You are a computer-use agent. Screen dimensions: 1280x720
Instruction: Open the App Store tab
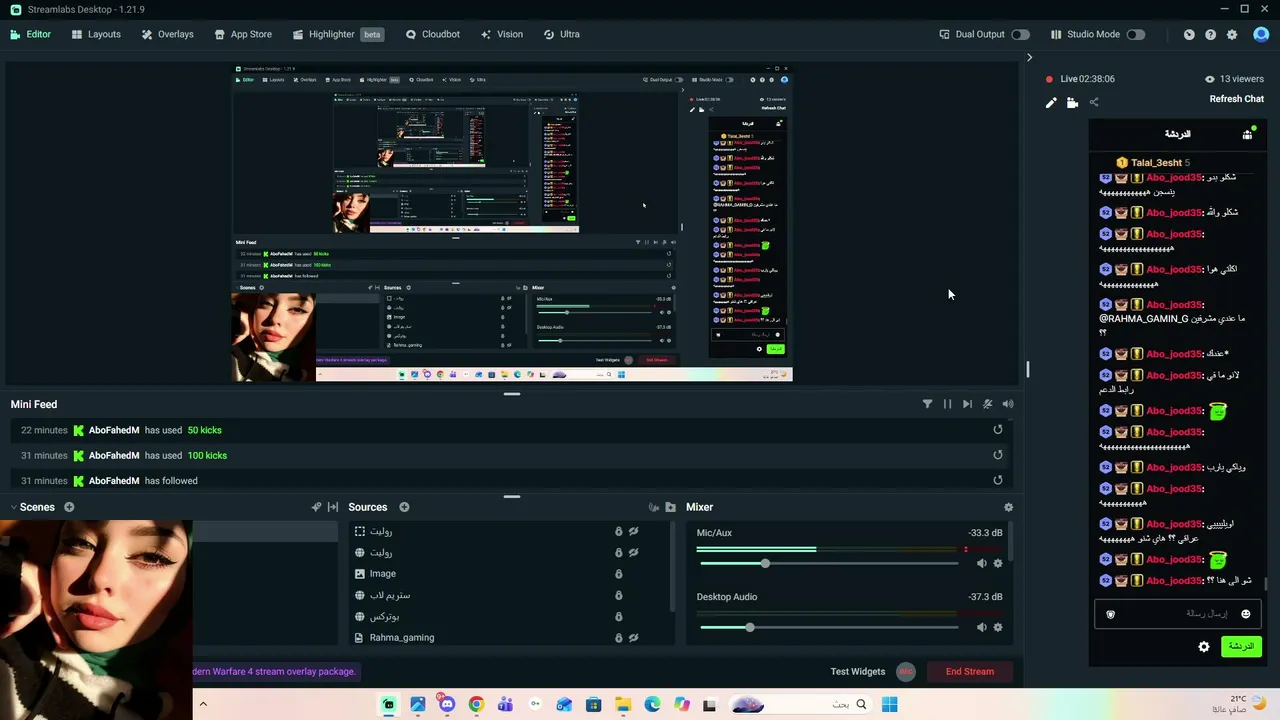click(x=243, y=34)
